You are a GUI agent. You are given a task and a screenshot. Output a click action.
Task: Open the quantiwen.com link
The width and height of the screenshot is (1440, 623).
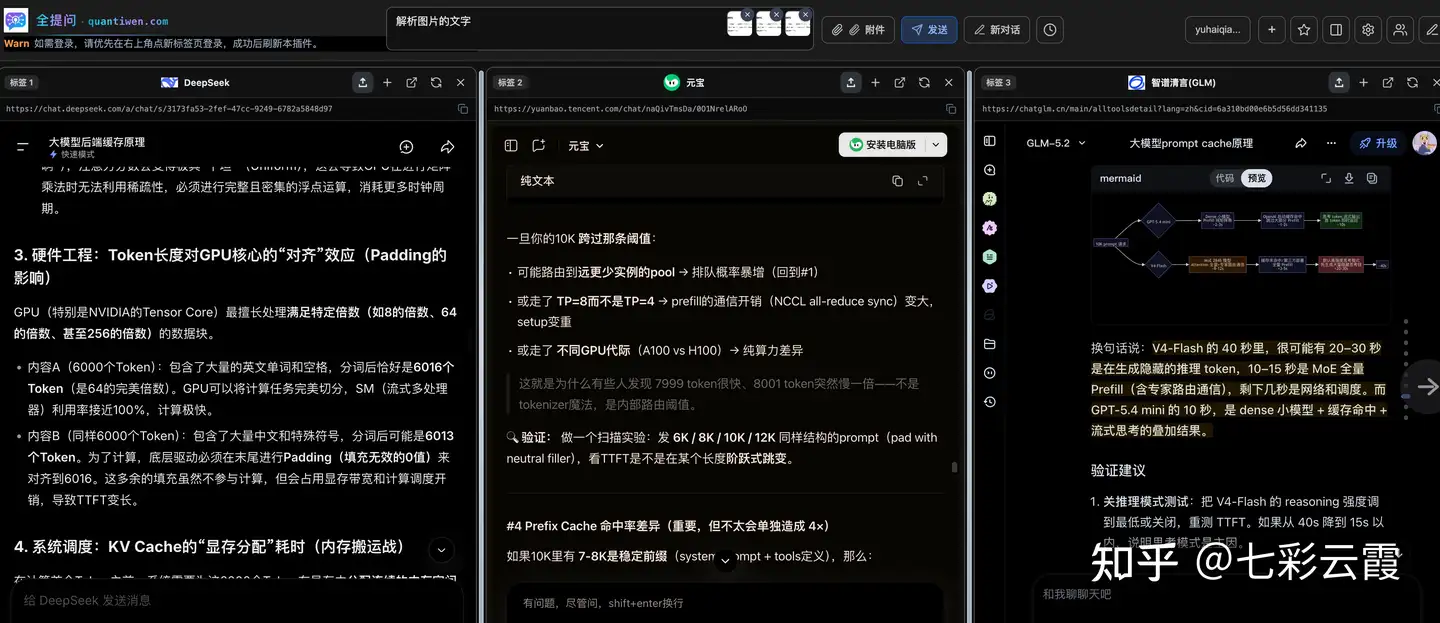pyautogui.click(x=128, y=21)
